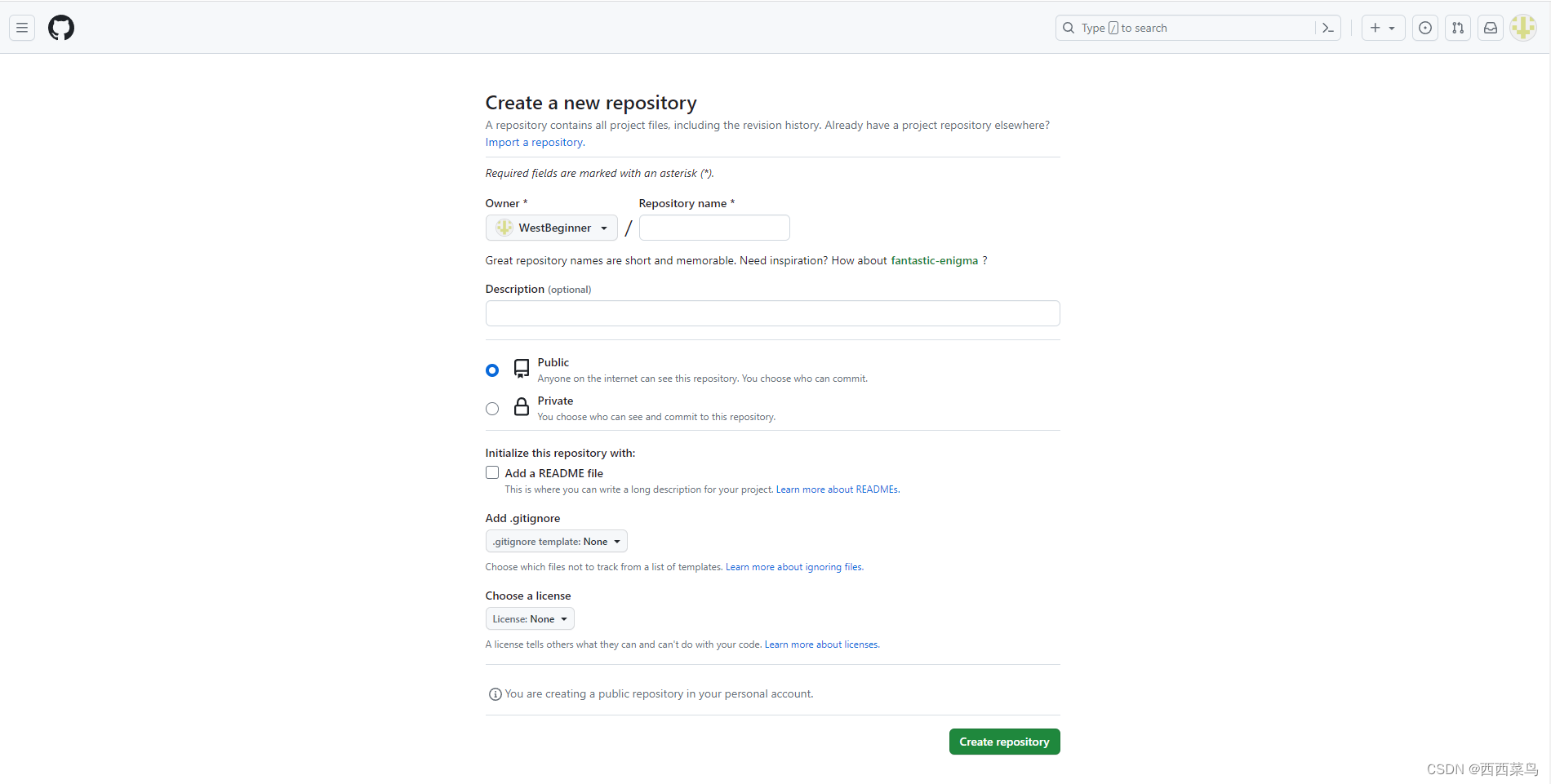Enable Add a README file checkbox
The width and height of the screenshot is (1551, 784).
(492, 472)
